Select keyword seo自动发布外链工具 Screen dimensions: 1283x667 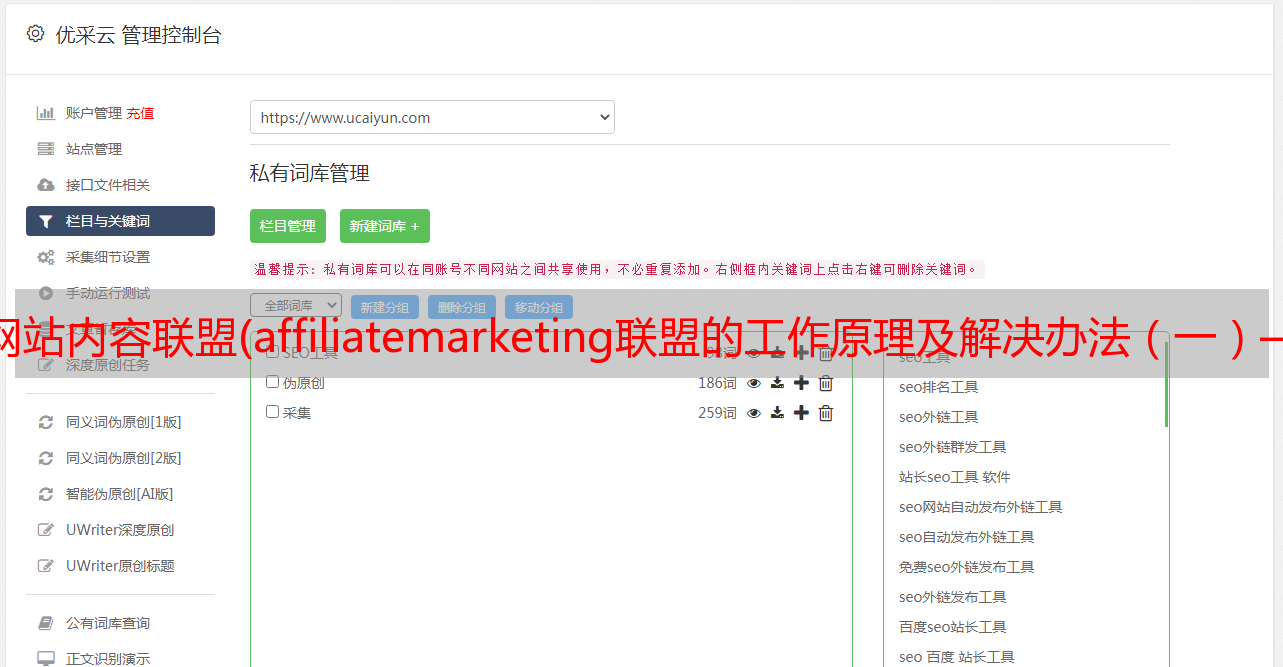(x=966, y=537)
